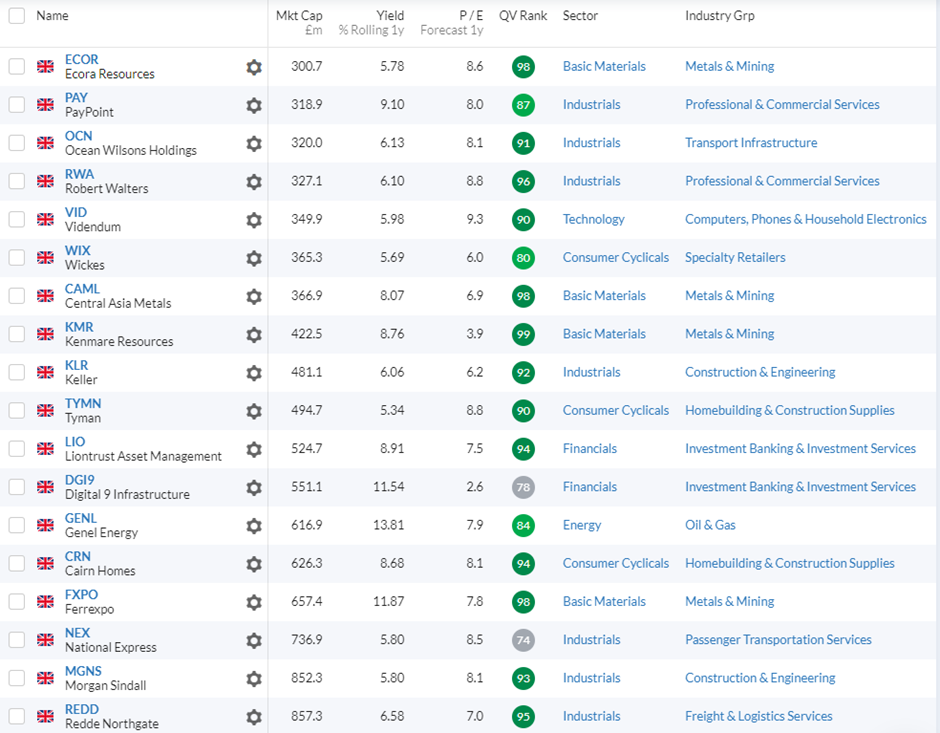This screenshot has height=733, width=940.
Task: Open gear options for Ocean Wilsons Holdings
Action: click(254, 144)
